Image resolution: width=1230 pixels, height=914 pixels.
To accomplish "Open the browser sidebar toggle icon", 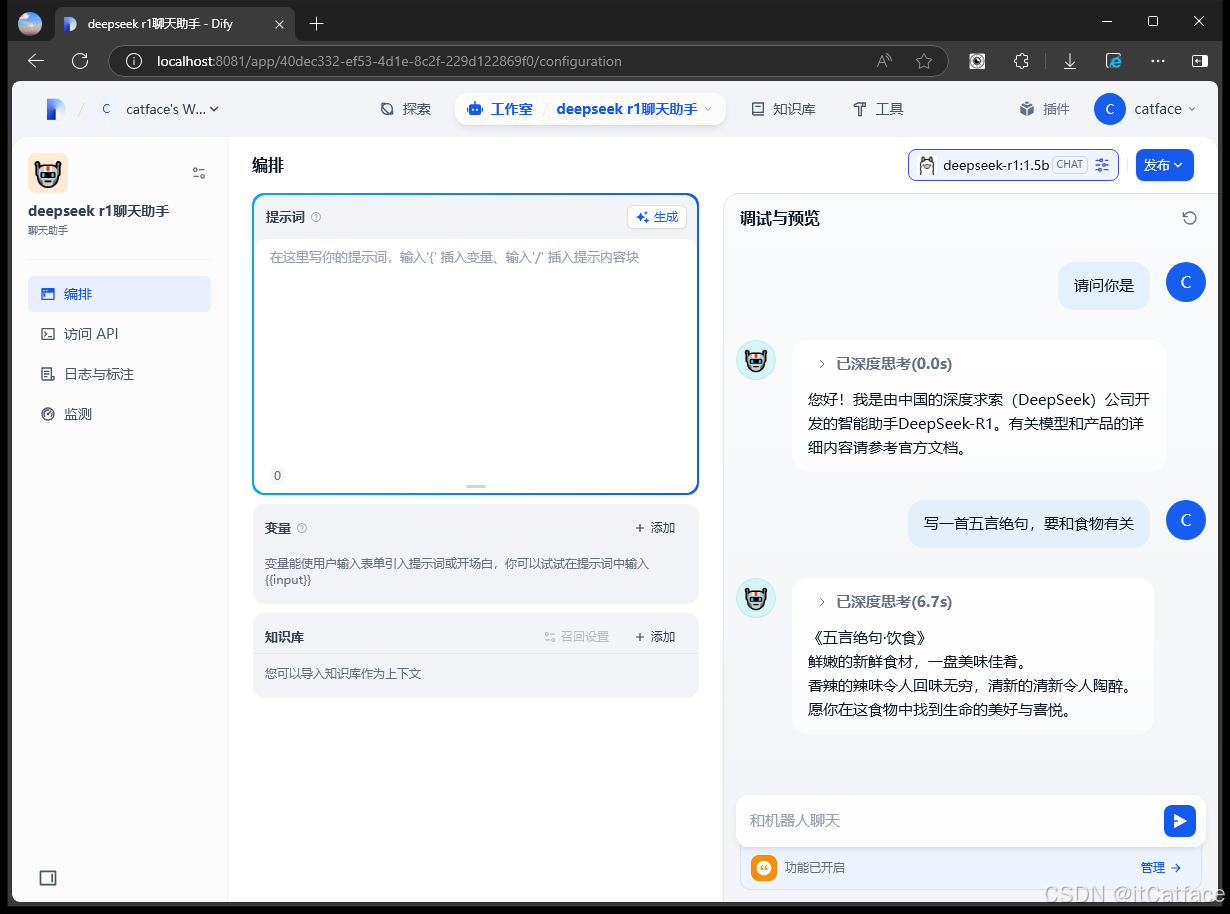I will click(x=1200, y=61).
